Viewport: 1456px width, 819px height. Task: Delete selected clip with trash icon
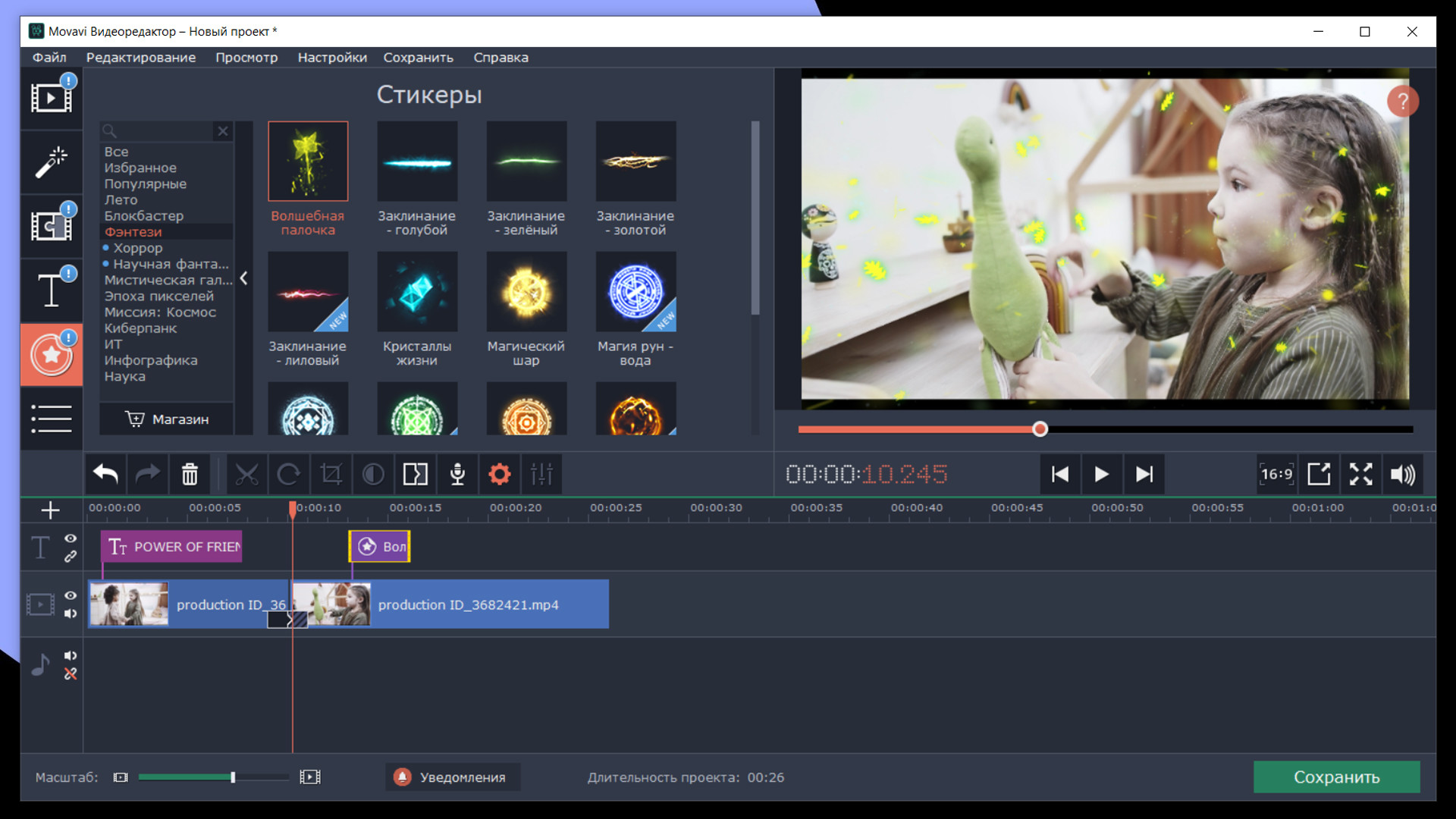[190, 475]
